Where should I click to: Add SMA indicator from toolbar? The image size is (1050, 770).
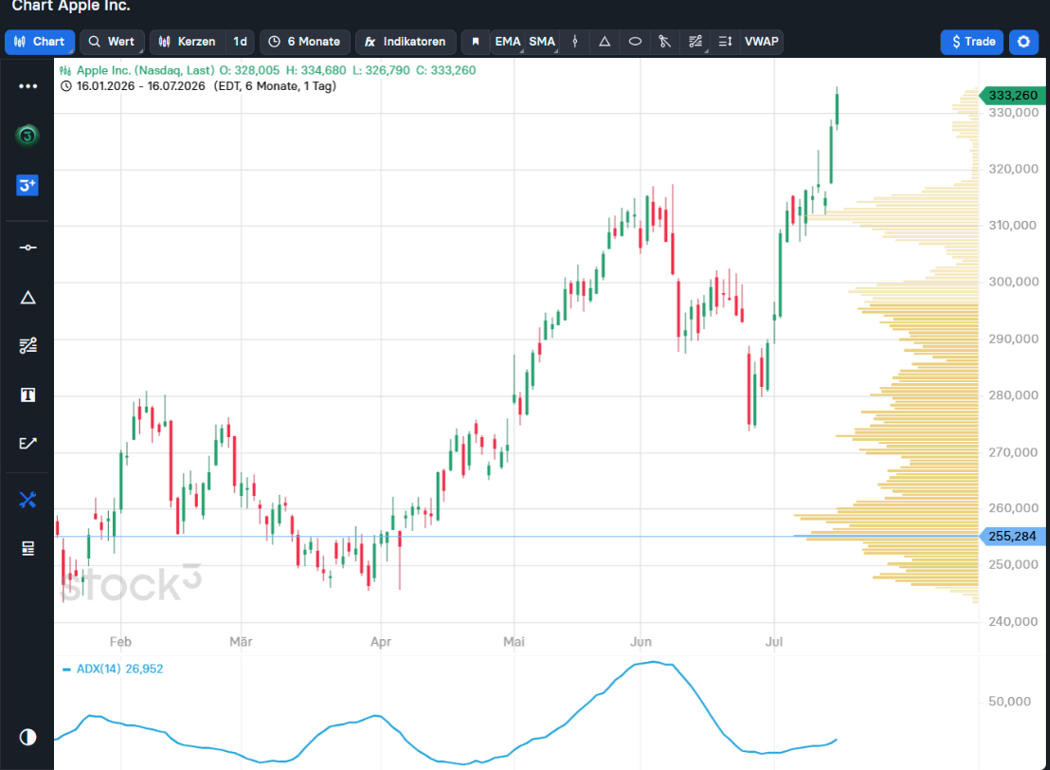542,42
